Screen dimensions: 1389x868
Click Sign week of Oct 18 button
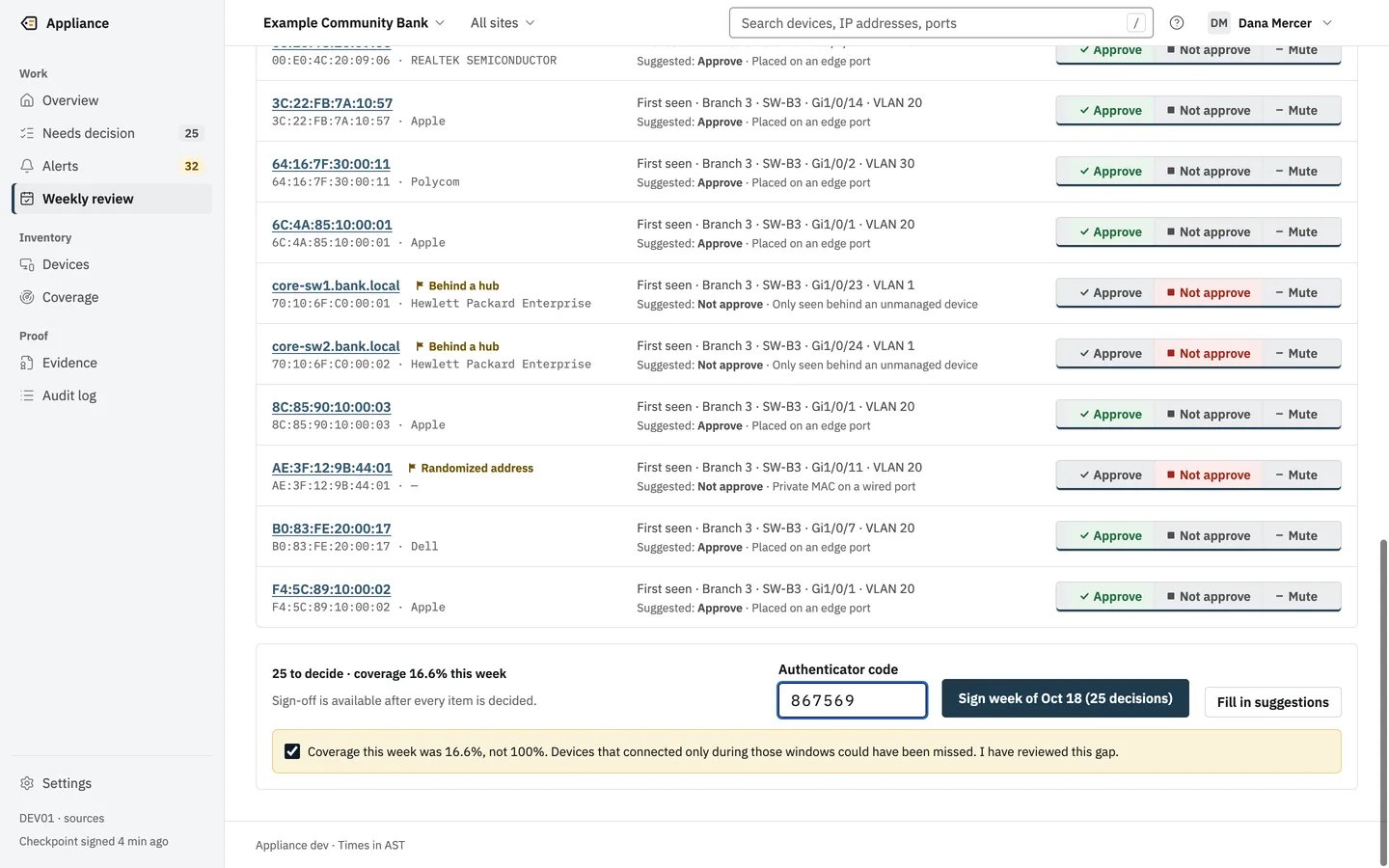(x=1065, y=698)
